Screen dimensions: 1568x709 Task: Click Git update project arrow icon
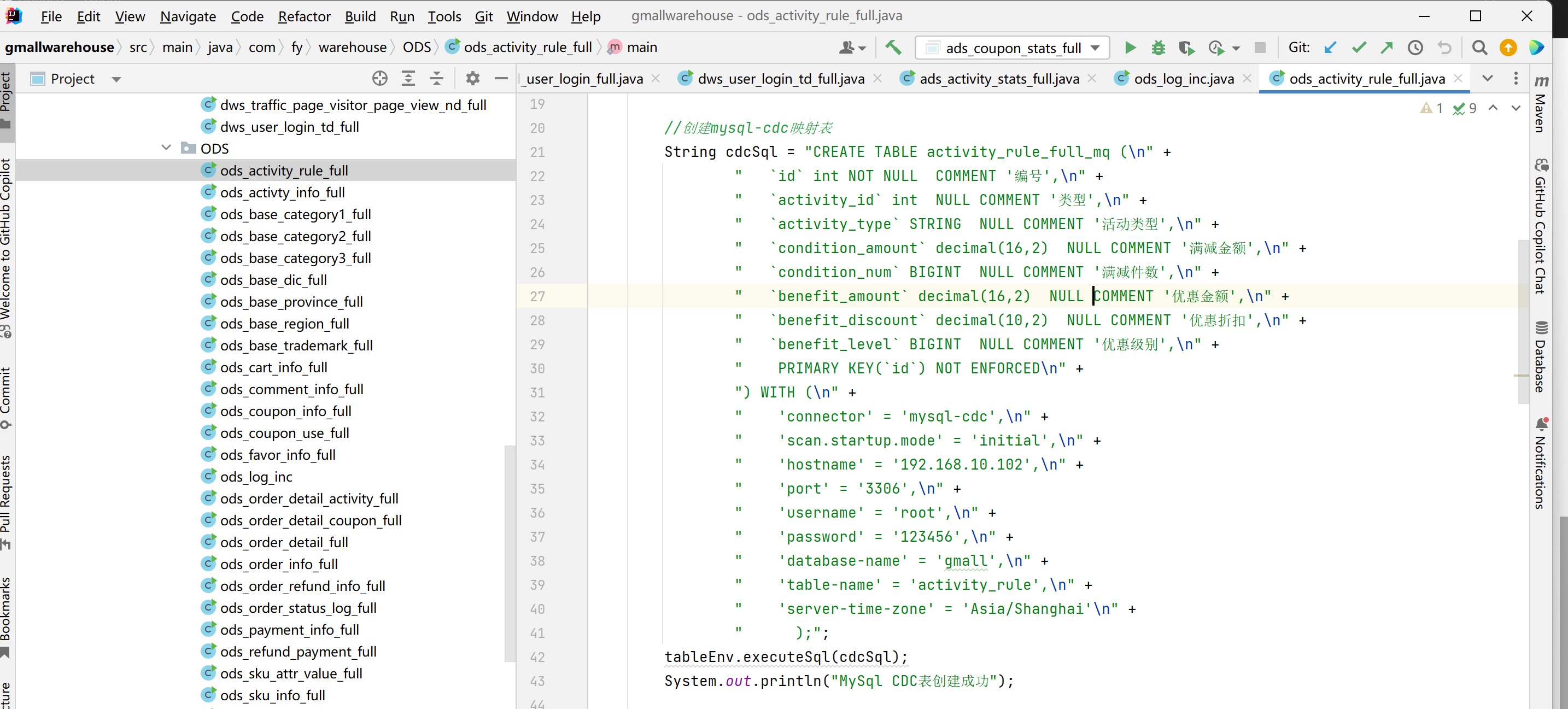1330,48
